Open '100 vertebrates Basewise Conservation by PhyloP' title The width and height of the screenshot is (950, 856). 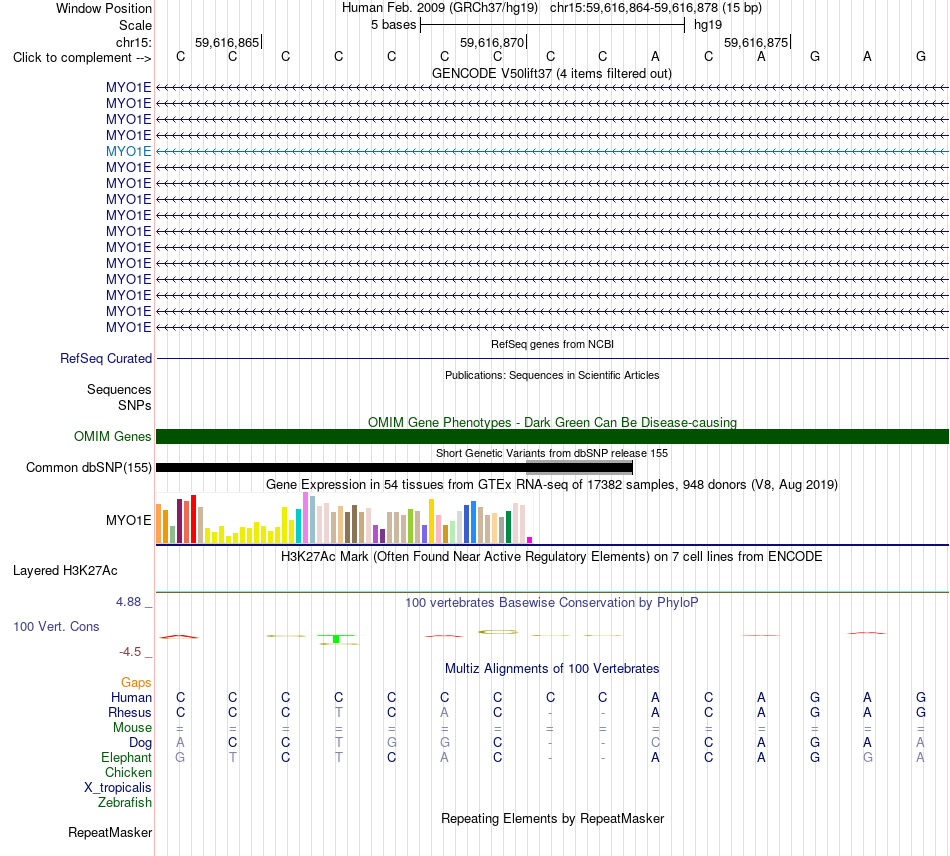[x=552, y=603]
